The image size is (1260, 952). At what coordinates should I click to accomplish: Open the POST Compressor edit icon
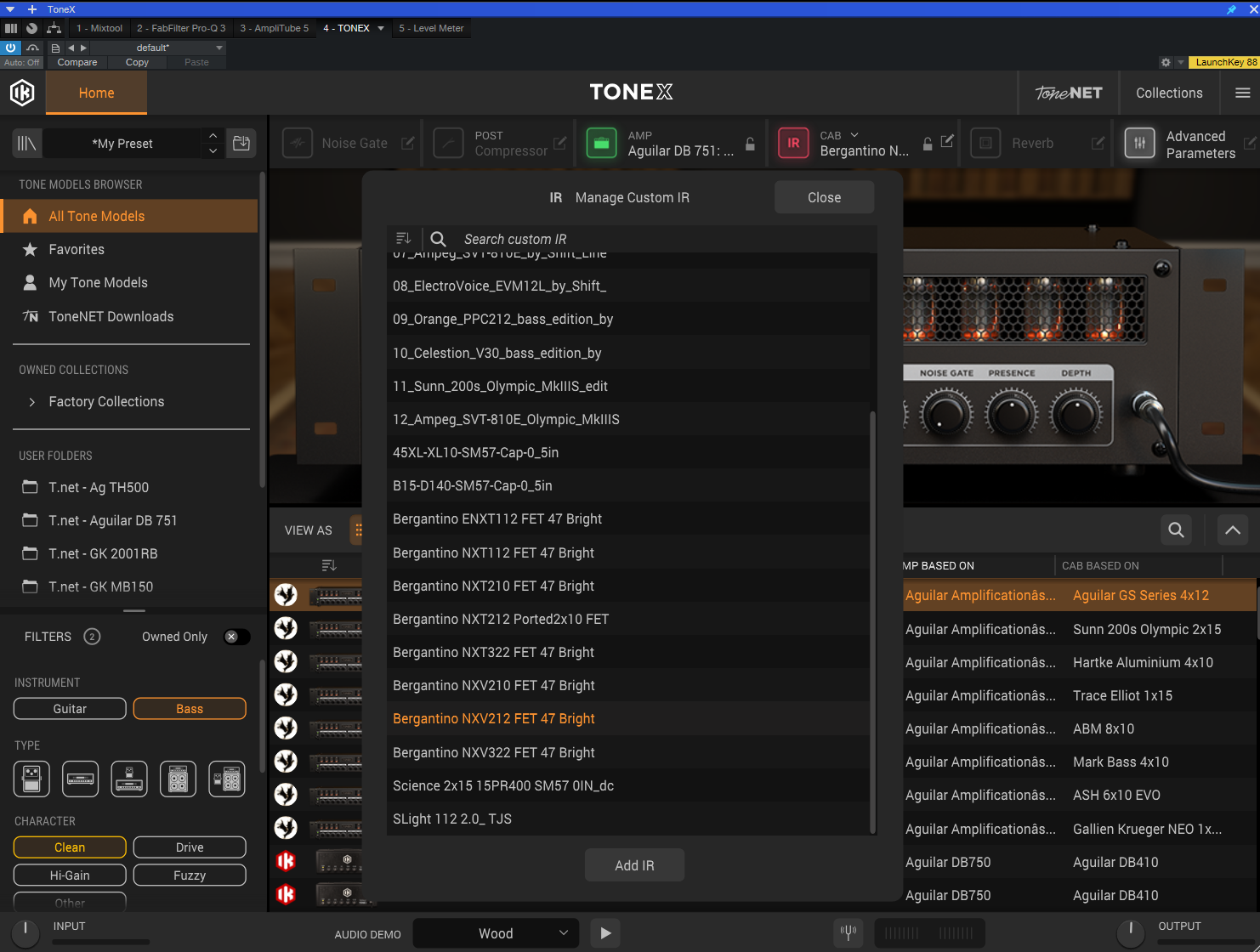point(559,143)
